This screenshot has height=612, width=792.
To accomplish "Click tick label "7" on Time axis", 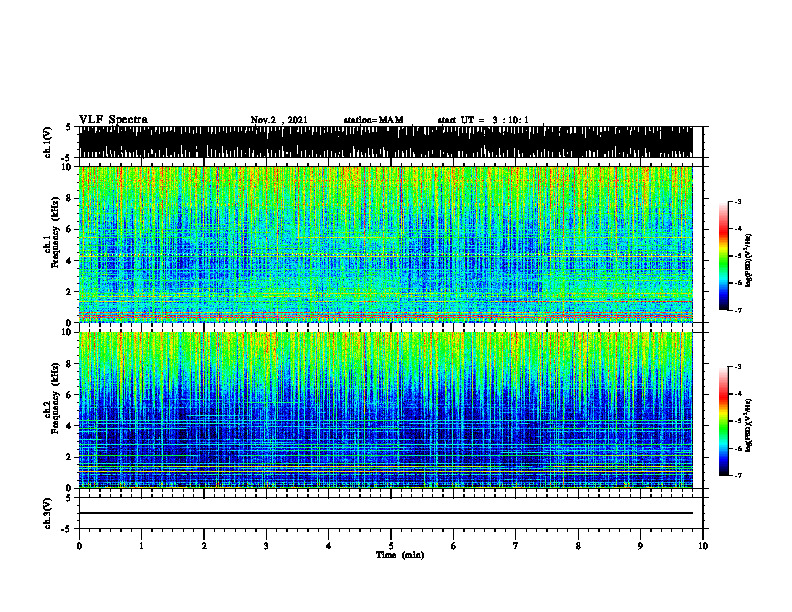I will pos(516,546).
